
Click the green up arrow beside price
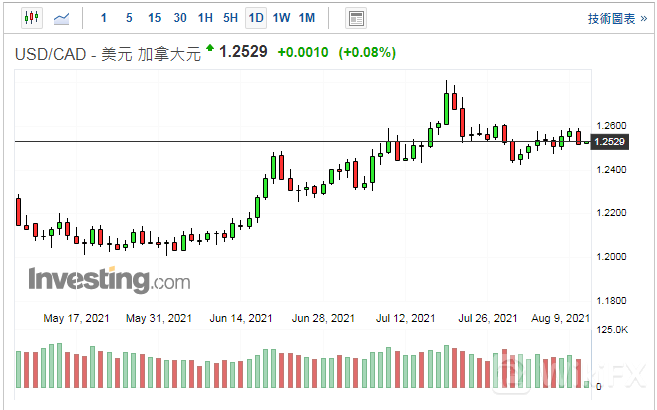coord(210,48)
